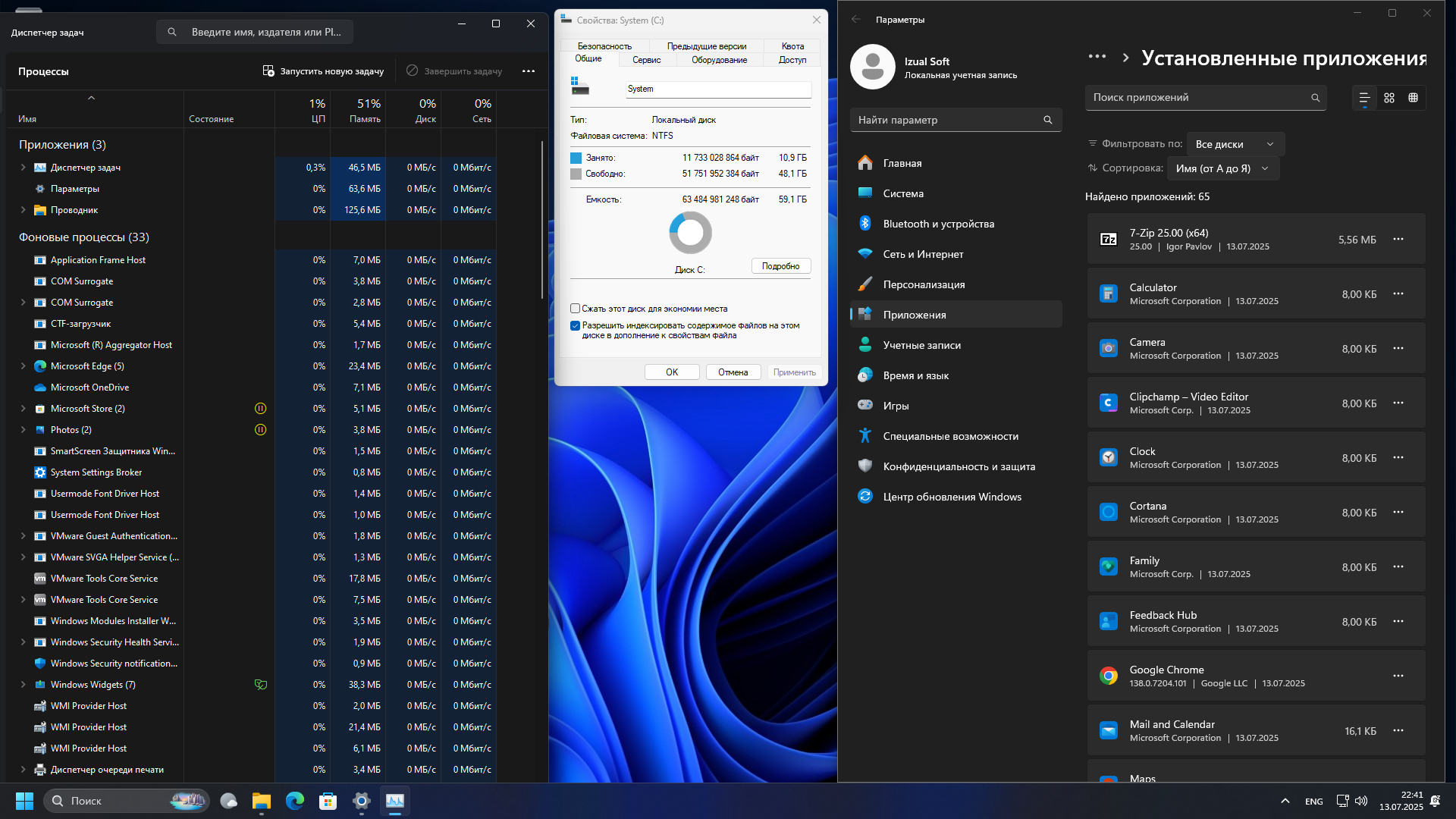
Task: Switch to the Квота tab
Action: tap(792, 46)
